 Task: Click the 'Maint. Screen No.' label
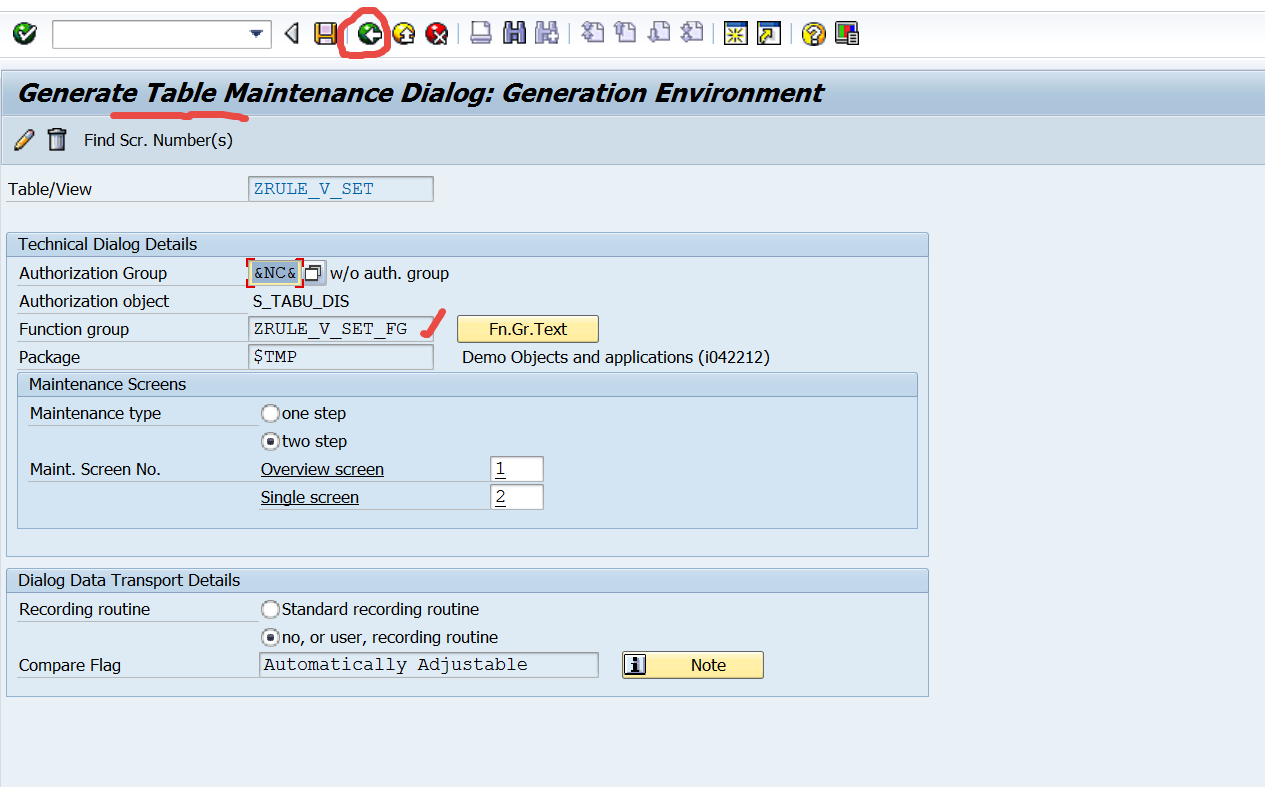[95, 469]
